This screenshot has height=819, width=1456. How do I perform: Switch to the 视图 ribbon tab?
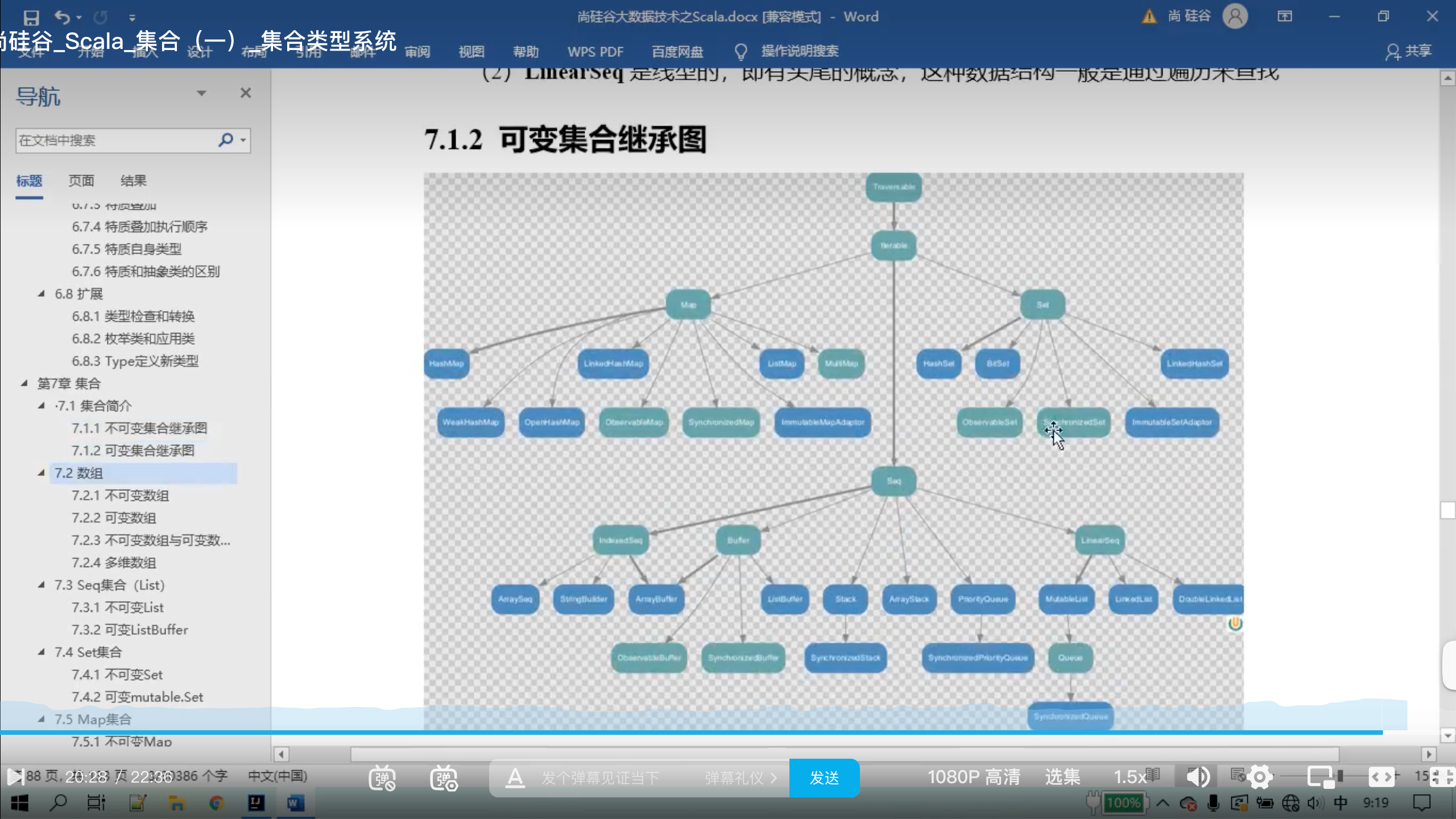[x=471, y=51]
